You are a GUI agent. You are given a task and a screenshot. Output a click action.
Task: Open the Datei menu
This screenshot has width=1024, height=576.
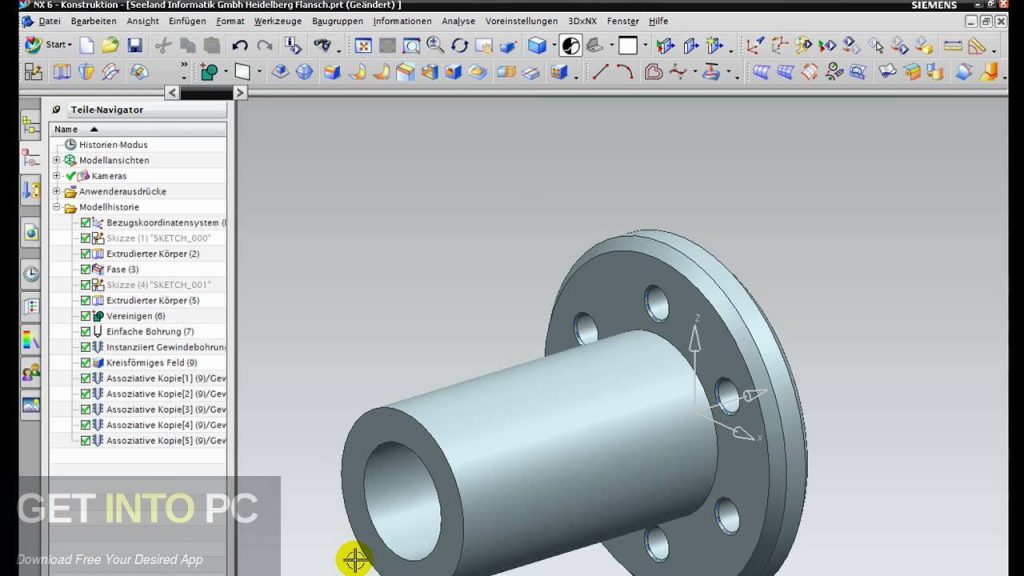[x=49, y=21]
